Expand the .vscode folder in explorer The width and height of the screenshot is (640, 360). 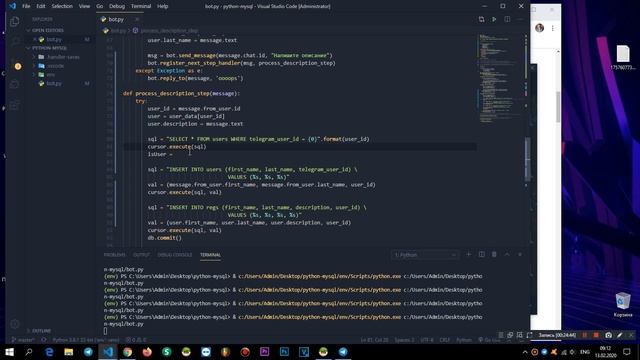pos(55,66)
